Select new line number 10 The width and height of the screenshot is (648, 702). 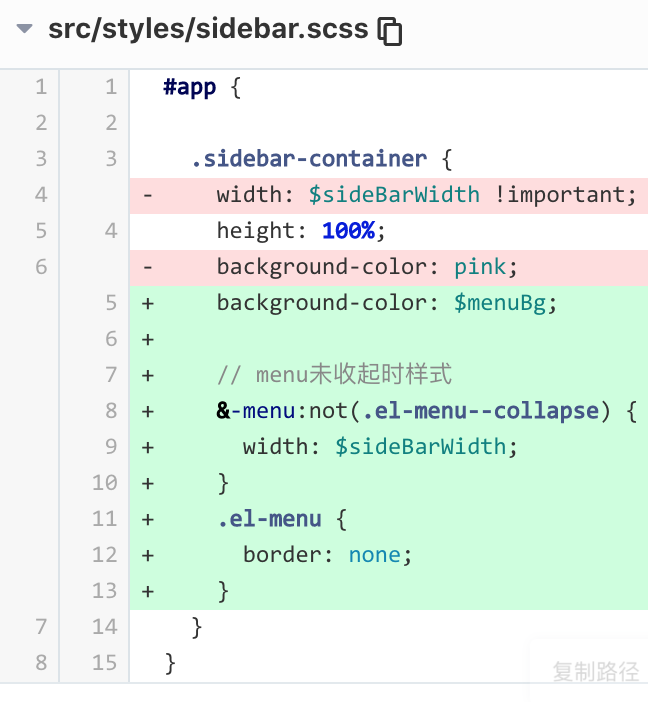tap(105, 483)
